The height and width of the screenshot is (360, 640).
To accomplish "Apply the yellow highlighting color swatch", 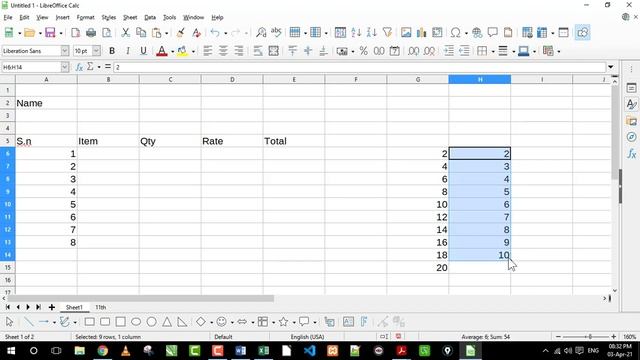I will tap(182, 51).
